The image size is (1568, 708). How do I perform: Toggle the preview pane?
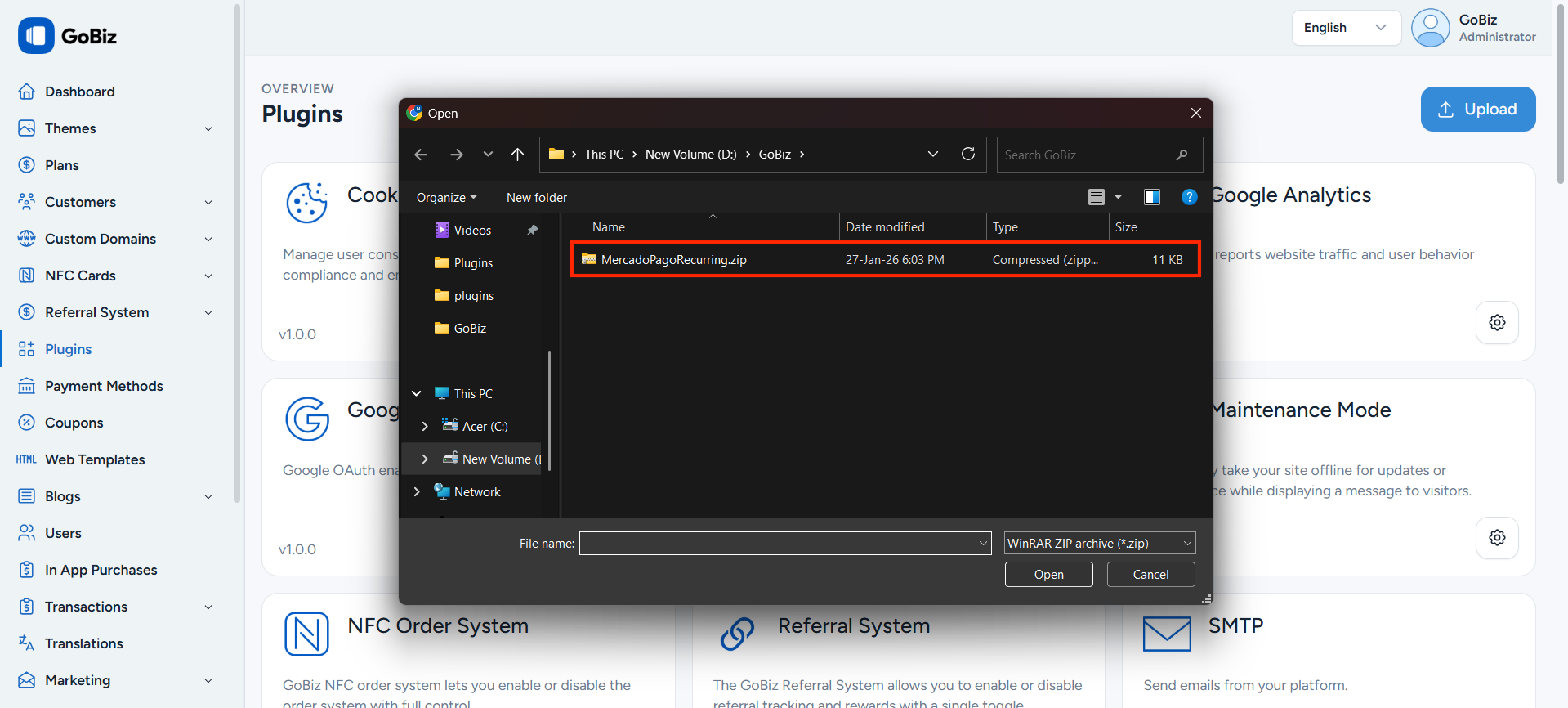[1152, 197]
